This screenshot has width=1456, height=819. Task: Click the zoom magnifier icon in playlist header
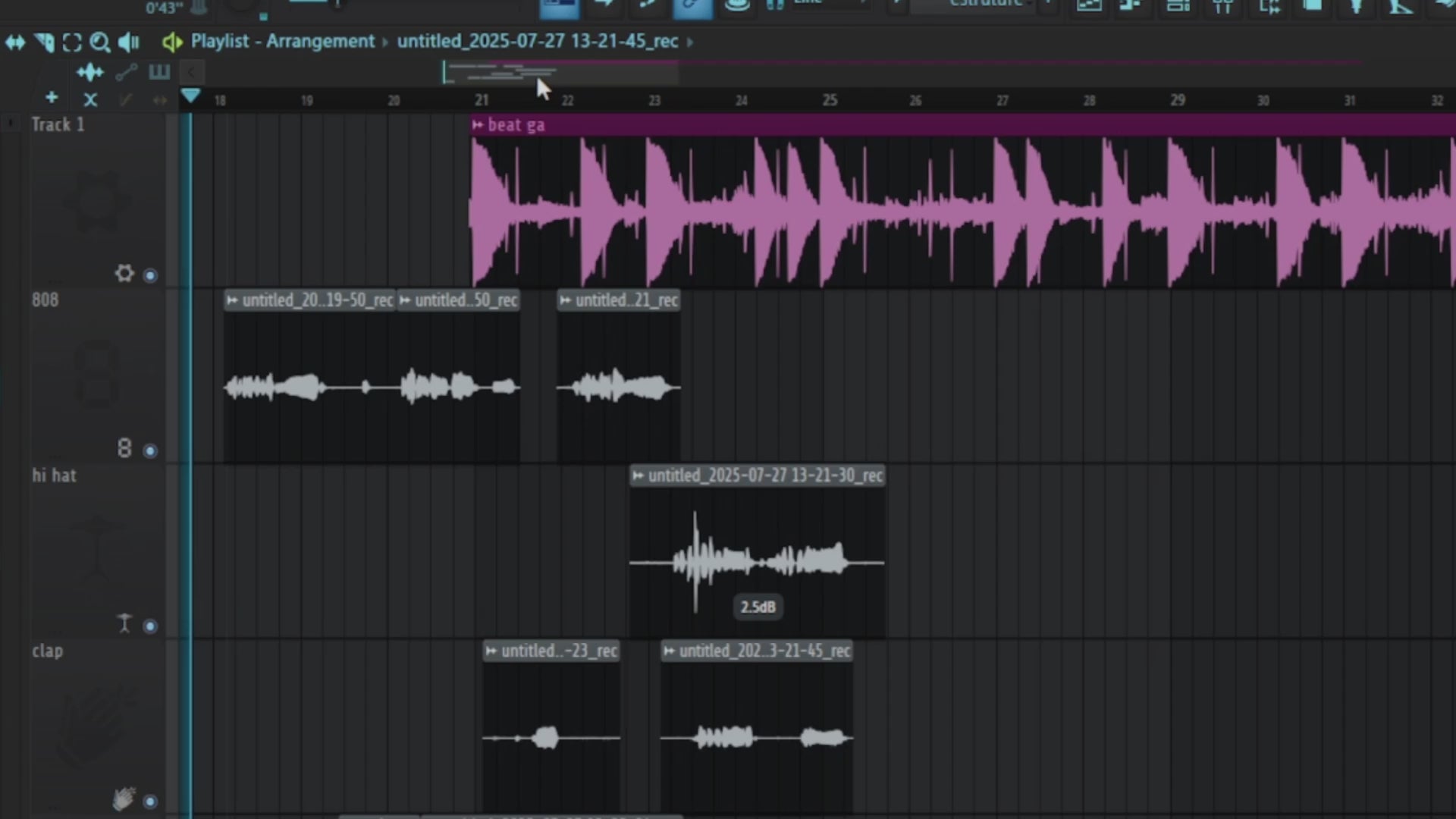(99, 42)
